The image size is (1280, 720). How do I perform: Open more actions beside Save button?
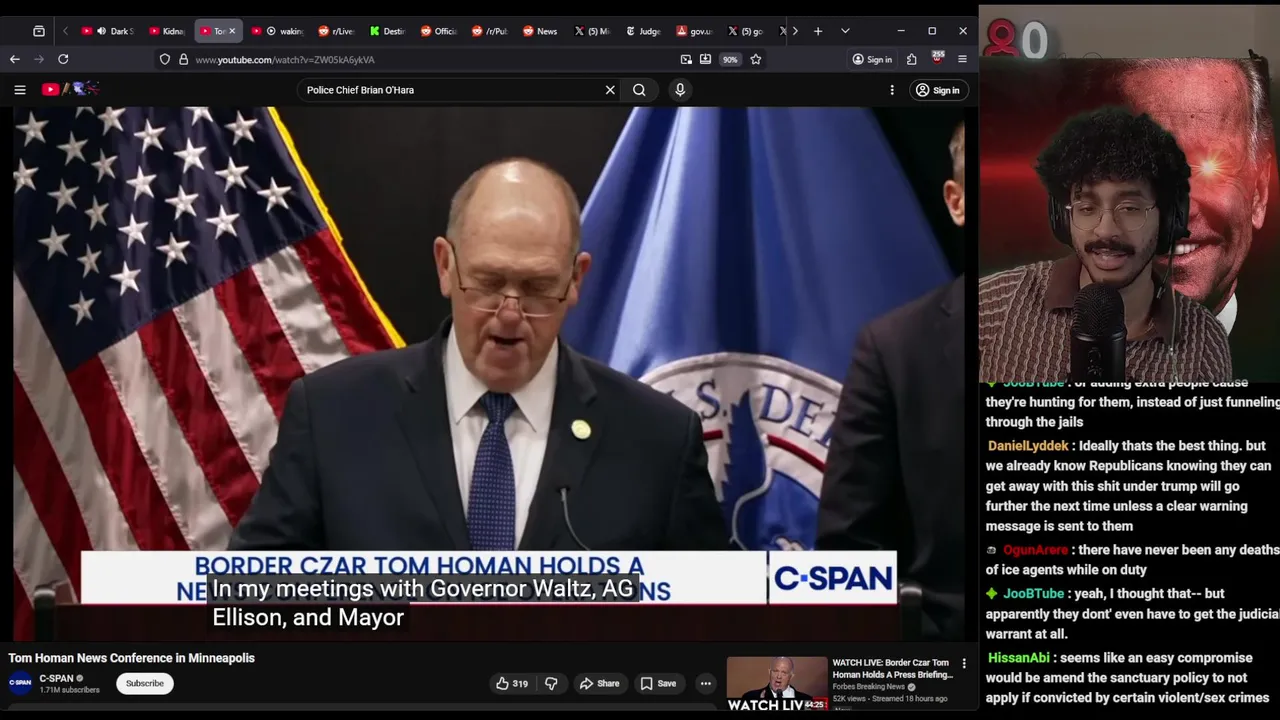706,683
